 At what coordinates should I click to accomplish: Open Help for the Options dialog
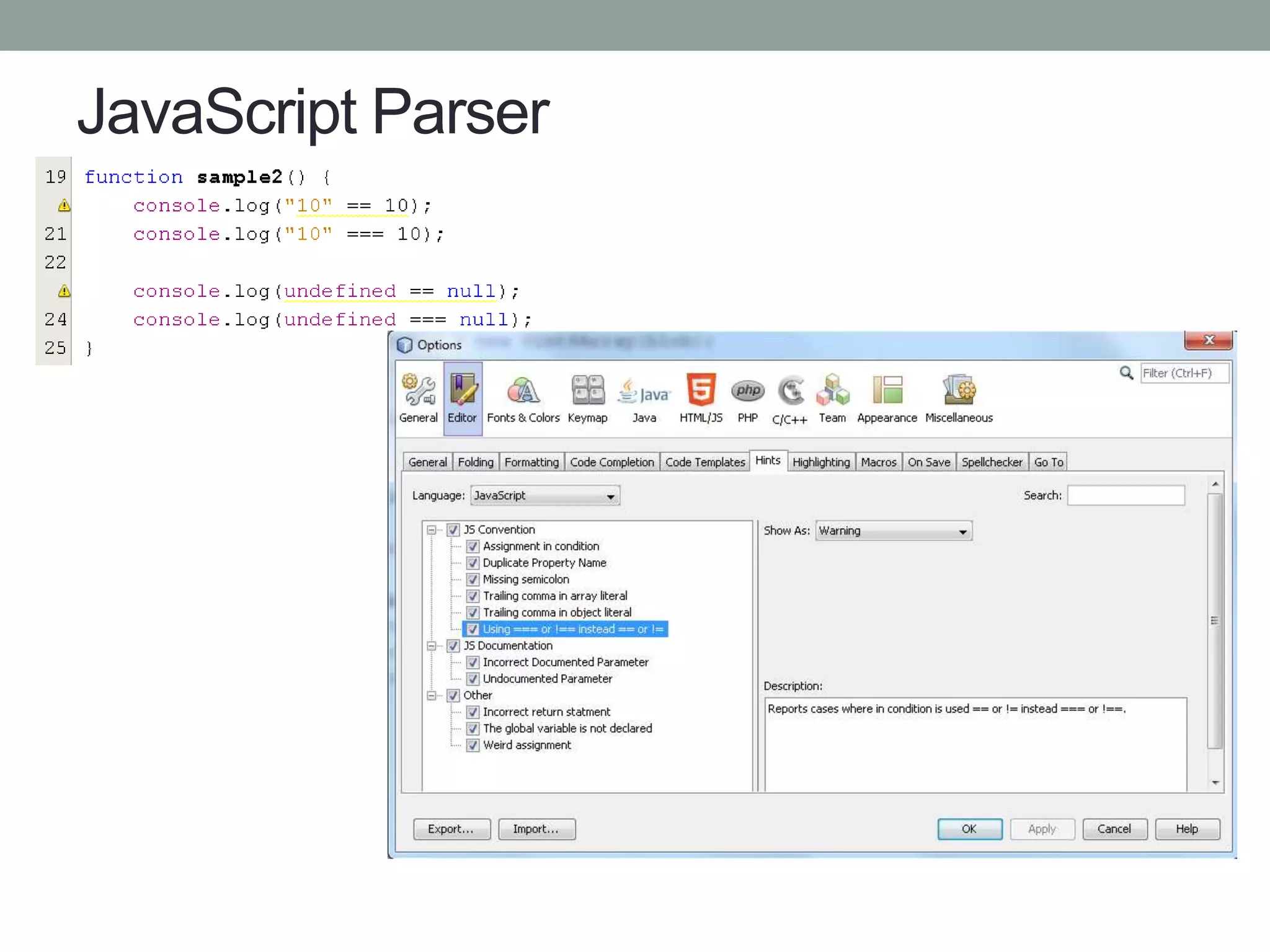coord(1187,829)
